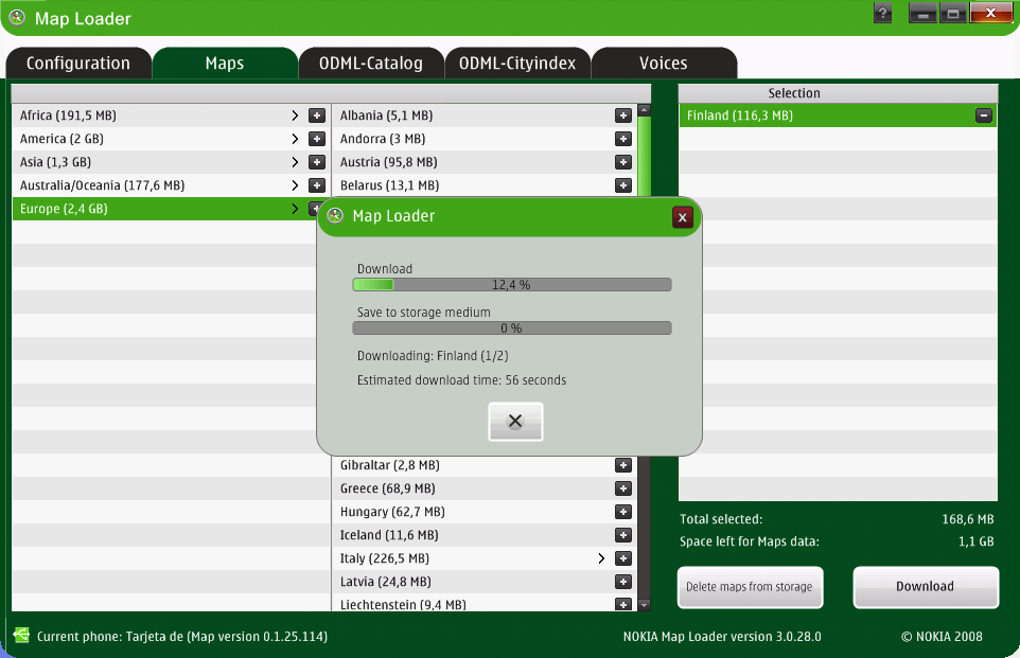The width and height of the screenshot is (1020, 658).
Task: Select Europe (2,4 GB) row
Action: pos(166,209)
